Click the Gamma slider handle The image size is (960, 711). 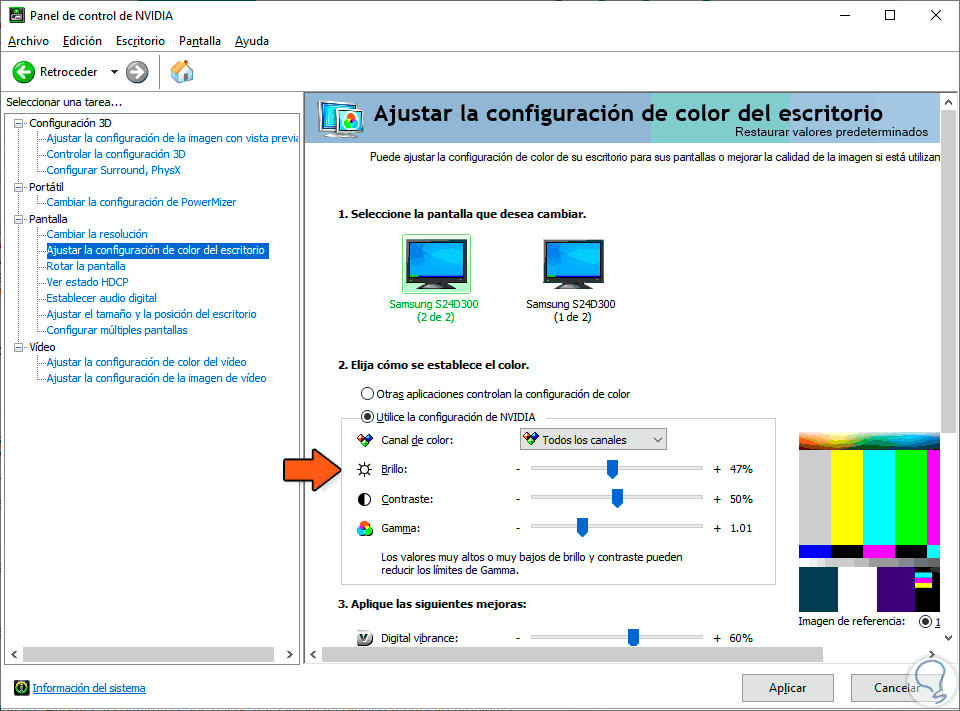click(x=582, y=527)
